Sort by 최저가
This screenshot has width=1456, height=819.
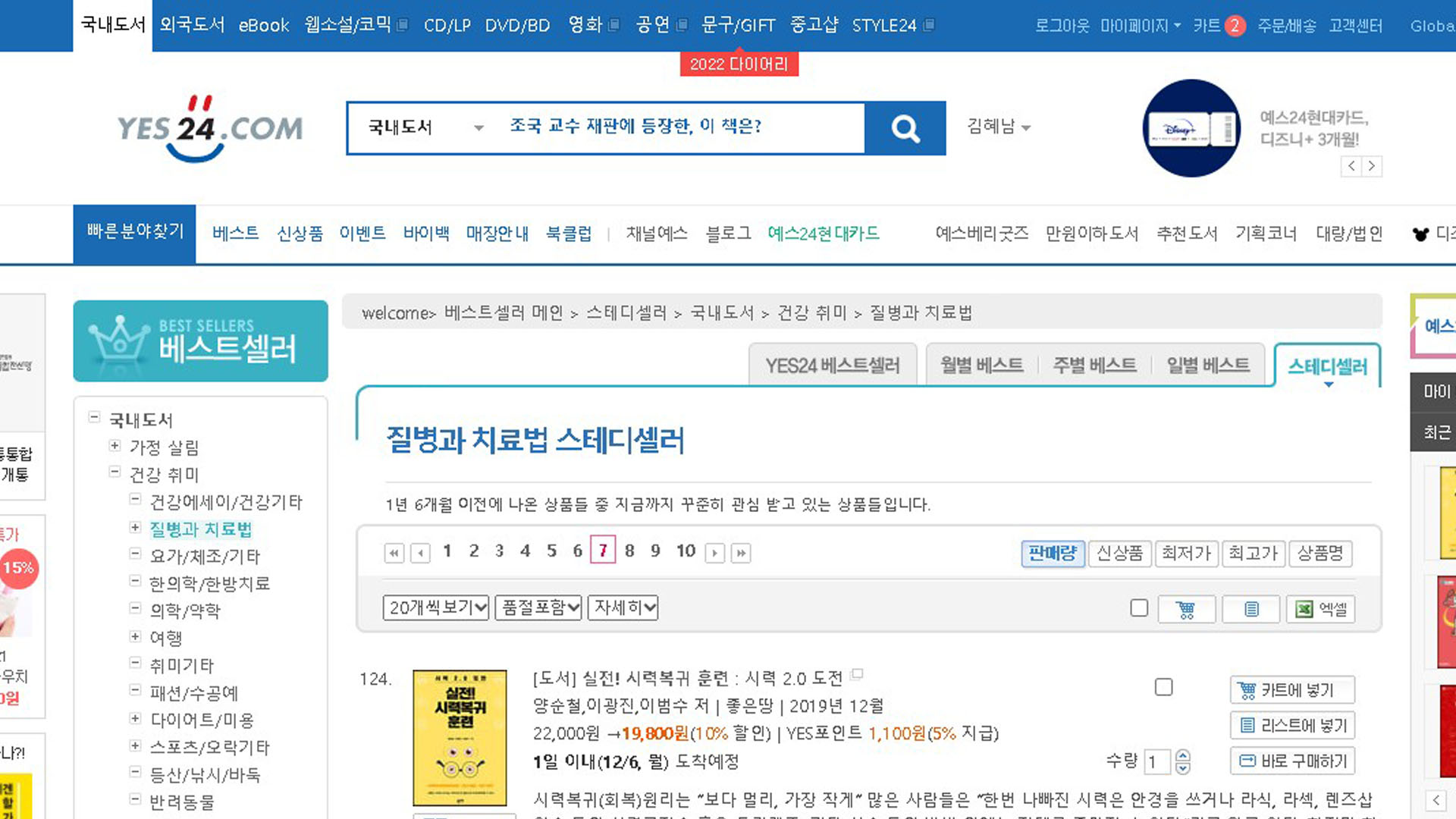(1186, 554)
